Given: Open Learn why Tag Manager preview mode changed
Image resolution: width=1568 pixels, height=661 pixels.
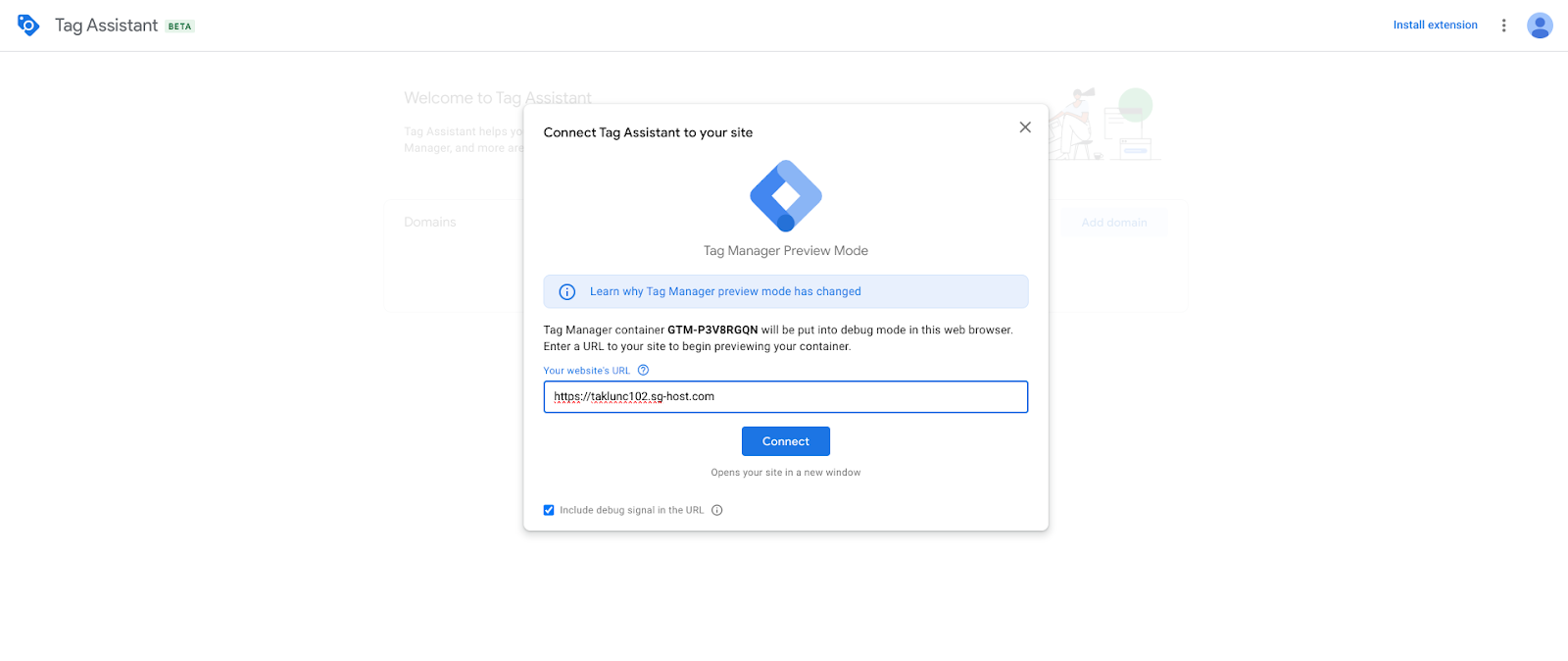Looking at the screenshot, I should (x=725, y=292).
